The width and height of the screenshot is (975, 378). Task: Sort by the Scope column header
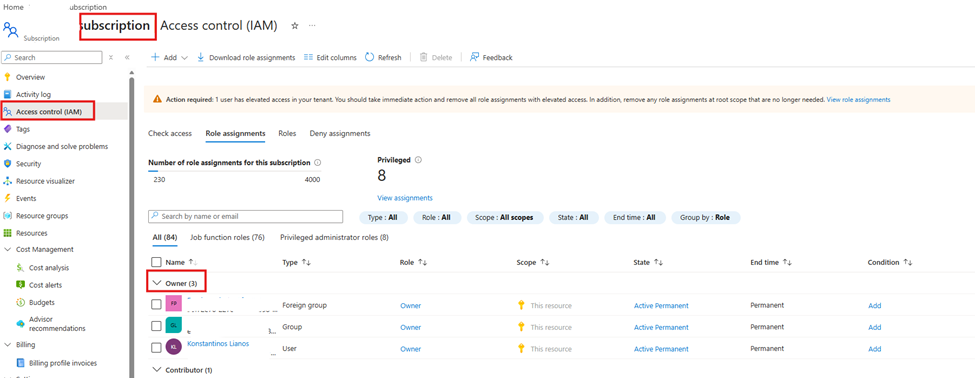click(533, 262)
